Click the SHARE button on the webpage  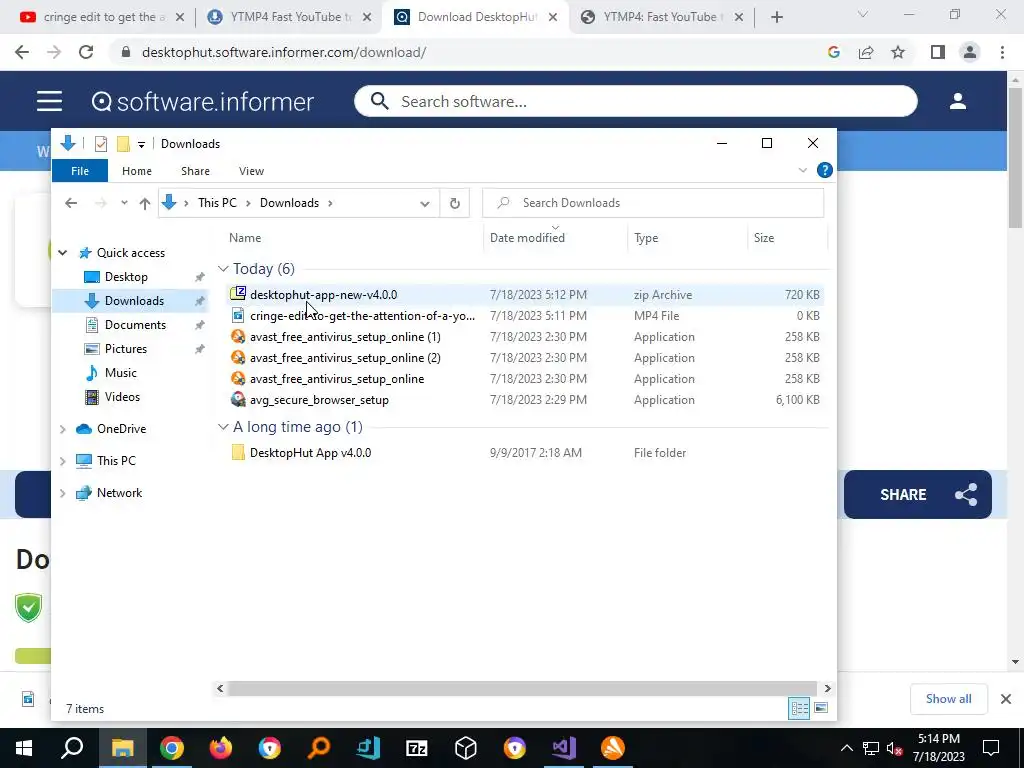(918, 494)
